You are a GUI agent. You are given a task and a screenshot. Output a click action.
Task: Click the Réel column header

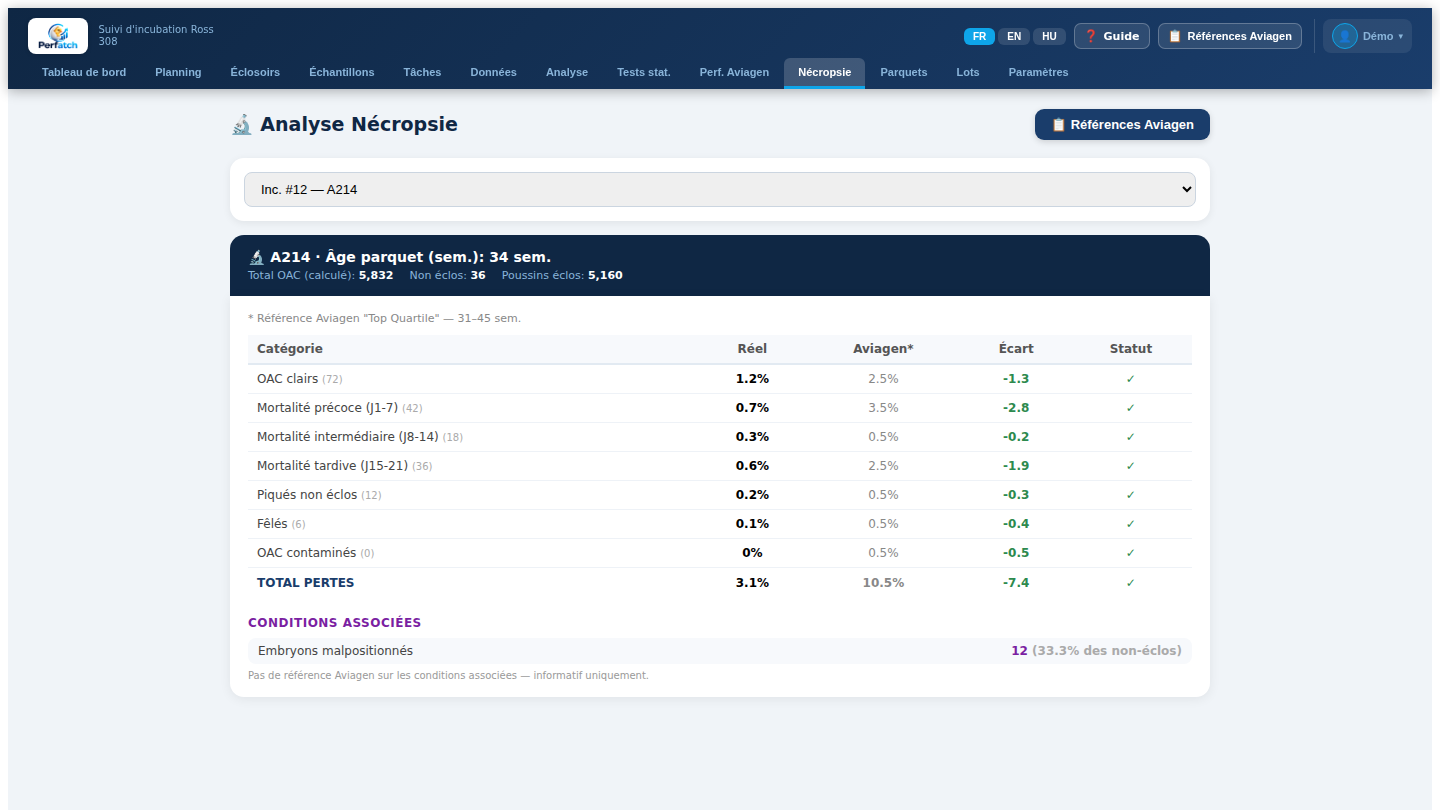click(x=752, y=349)
